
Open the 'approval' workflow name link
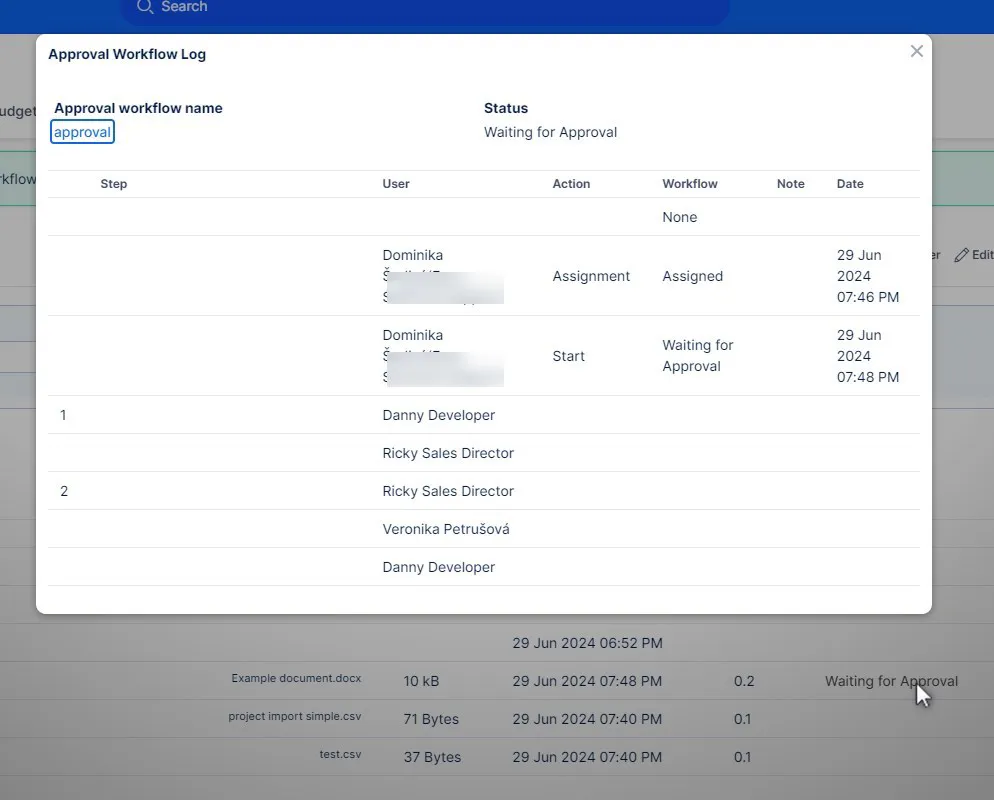click(82, 132)
